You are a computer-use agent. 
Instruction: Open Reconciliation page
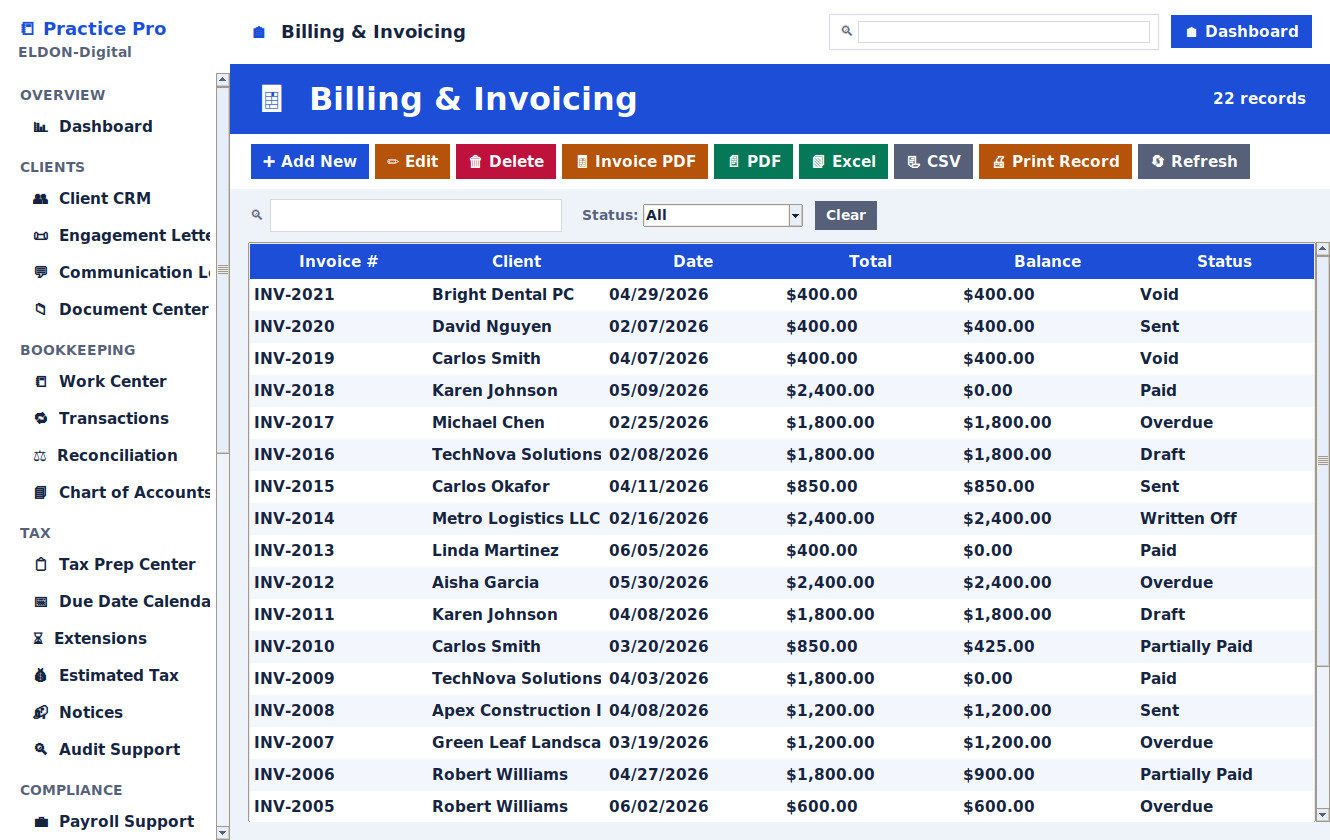[x=115, y=456]
